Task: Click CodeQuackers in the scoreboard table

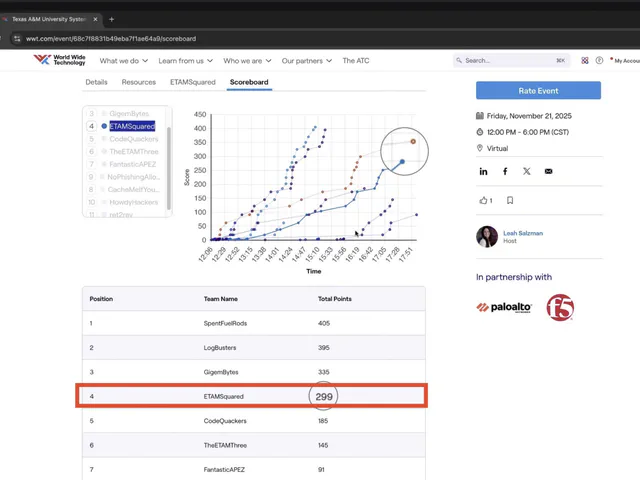Action: 225,421
